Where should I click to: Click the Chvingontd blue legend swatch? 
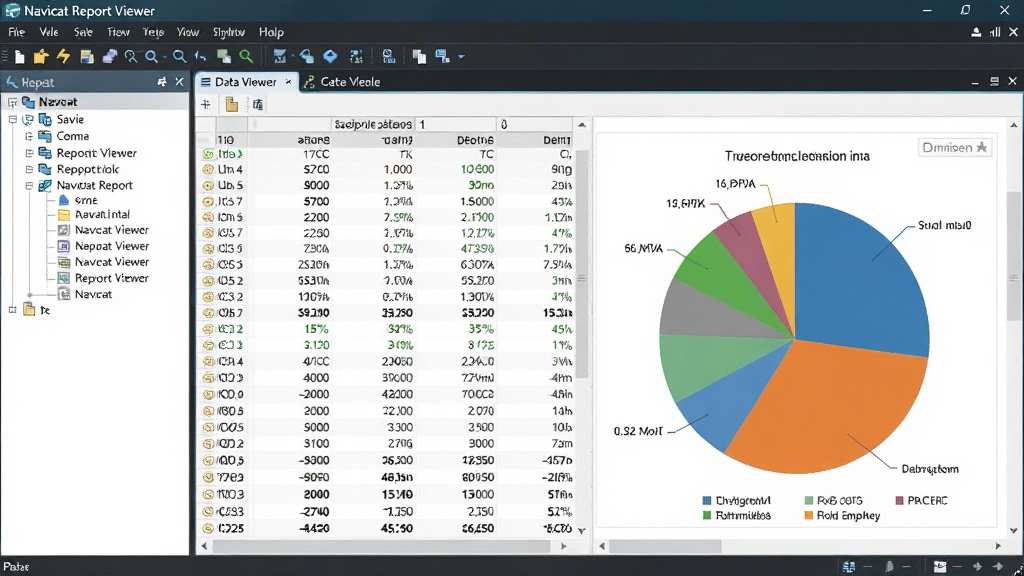pyautogui.click(x=707, y=500)
